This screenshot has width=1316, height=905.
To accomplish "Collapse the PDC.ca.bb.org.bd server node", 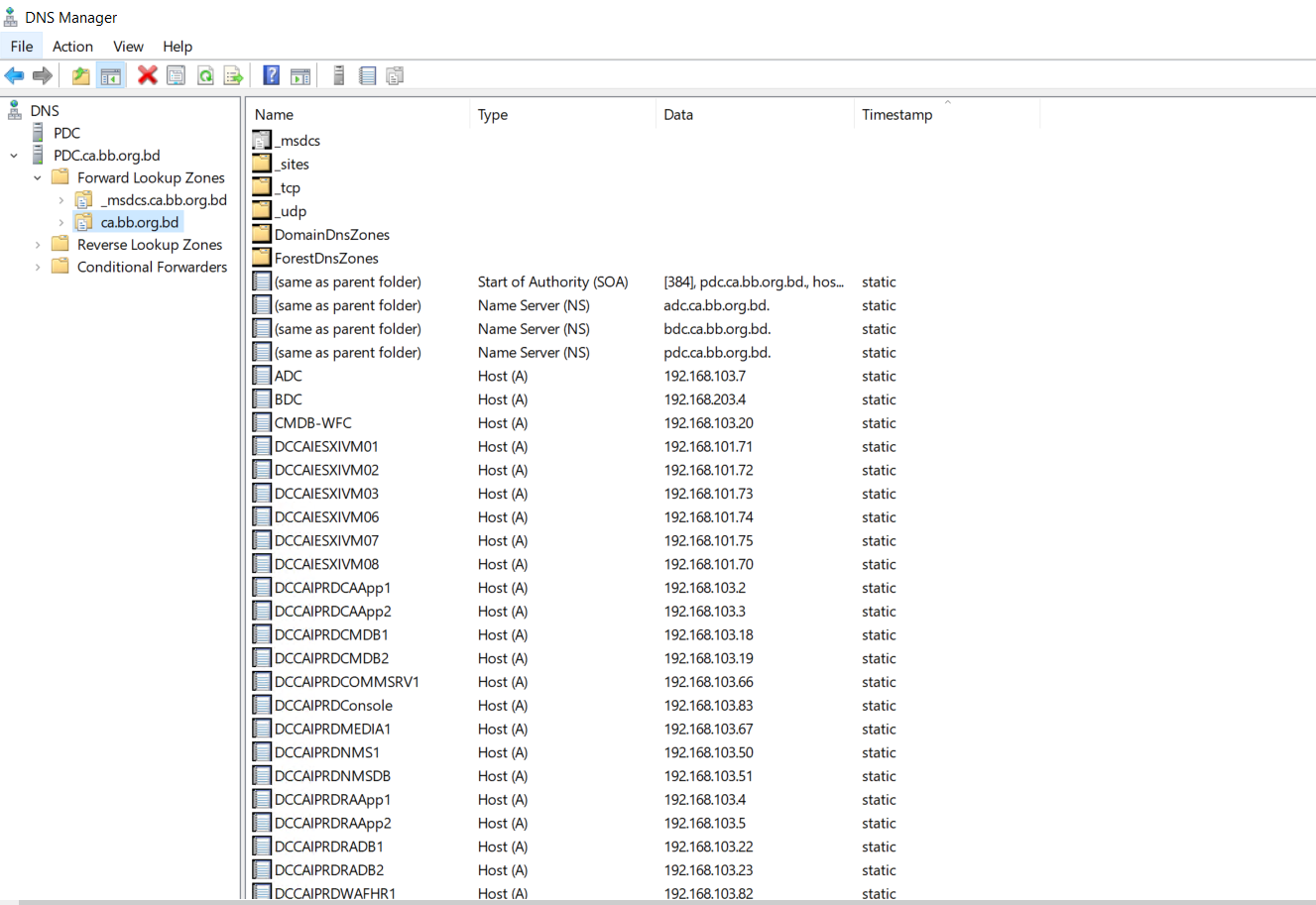I will coord(14,156).
